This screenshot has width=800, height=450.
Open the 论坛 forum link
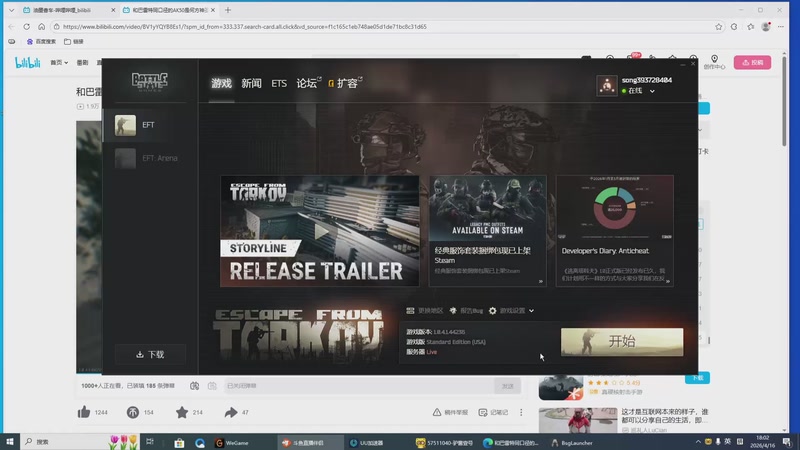[x=307, y=83]
